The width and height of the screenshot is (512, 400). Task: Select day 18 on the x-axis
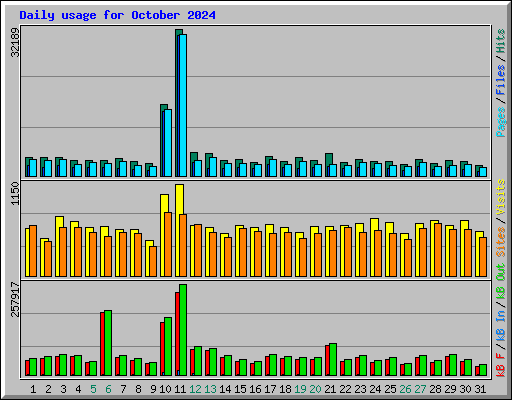285,389
